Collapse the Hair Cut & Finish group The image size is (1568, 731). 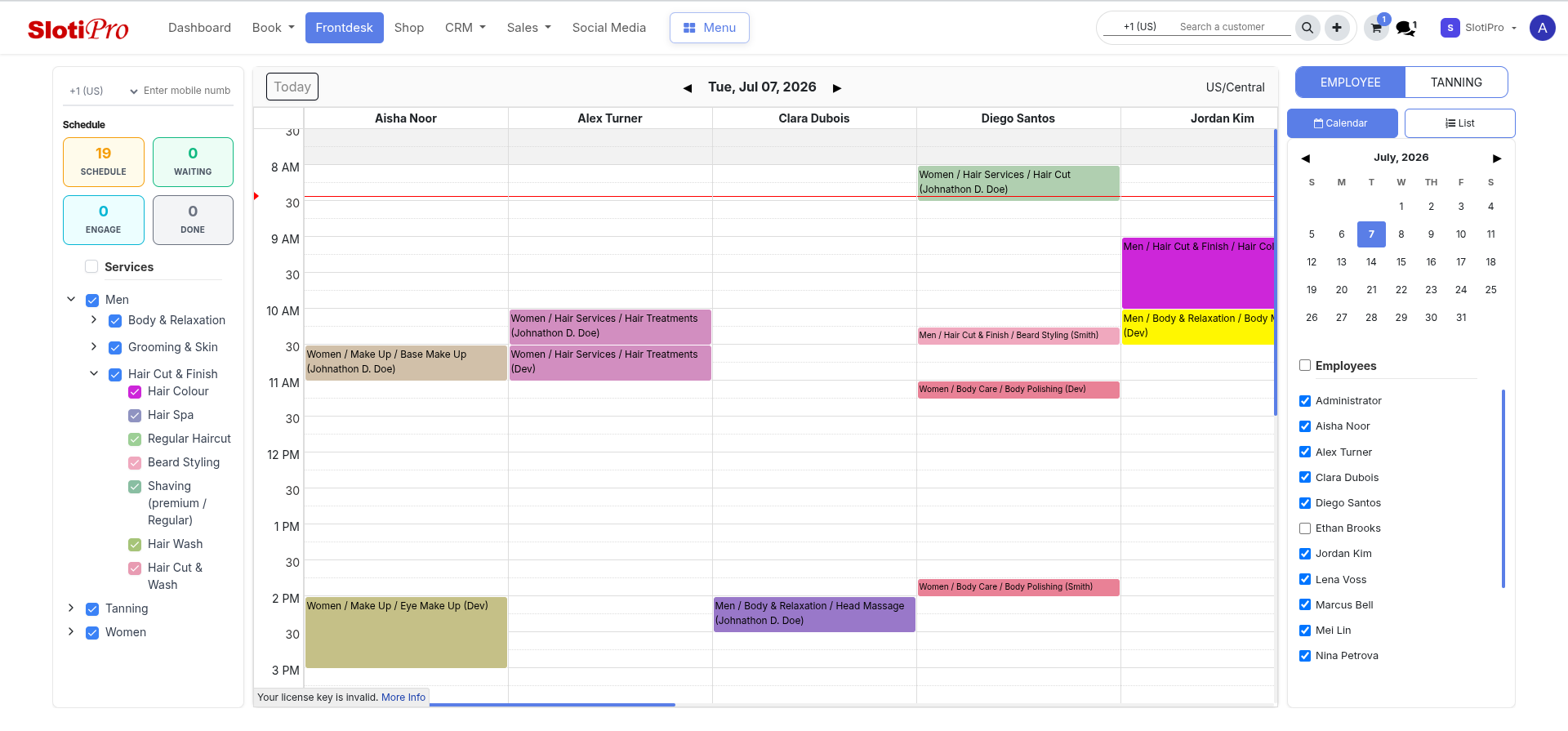(94, 374)
